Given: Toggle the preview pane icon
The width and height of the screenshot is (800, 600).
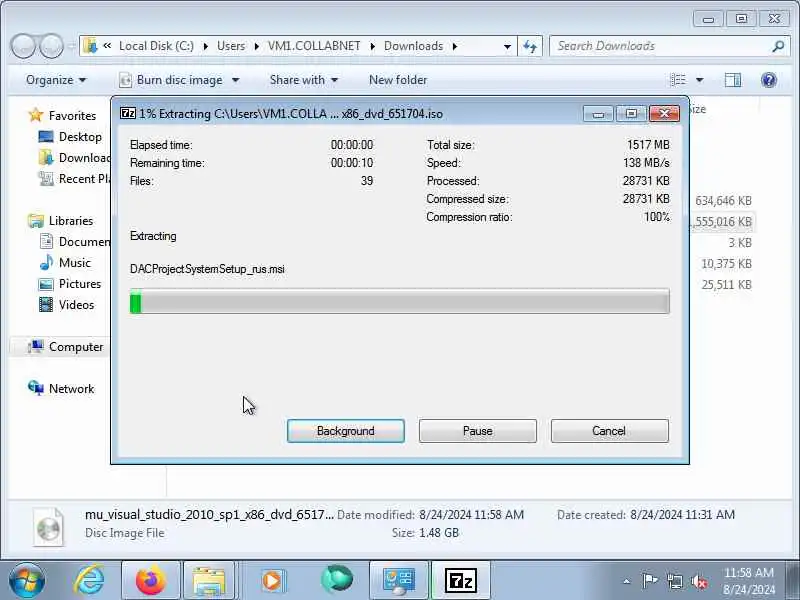Looking at the screenshot, I should pos(733,80).
